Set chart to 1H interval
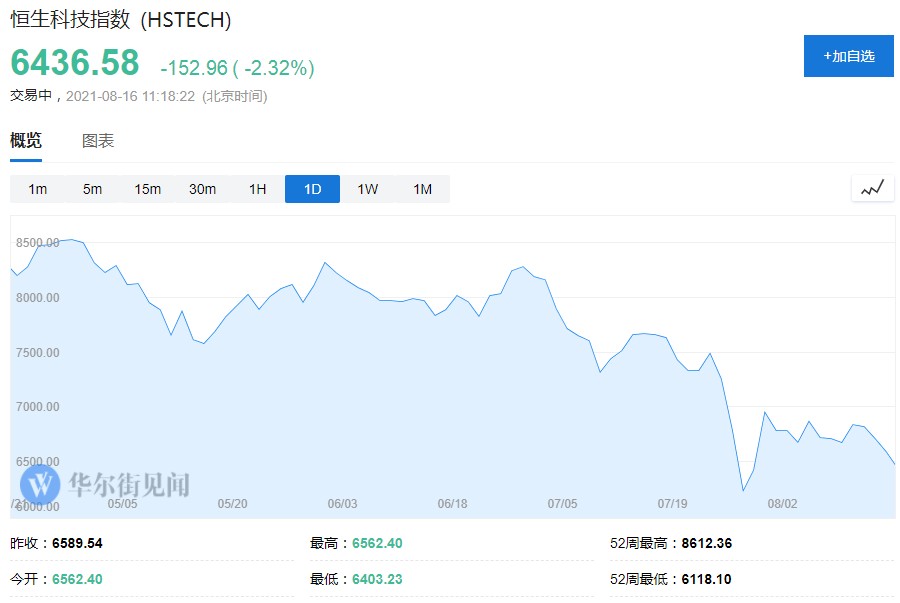This screenshot has width=900, height=603. tap(257, 189)
